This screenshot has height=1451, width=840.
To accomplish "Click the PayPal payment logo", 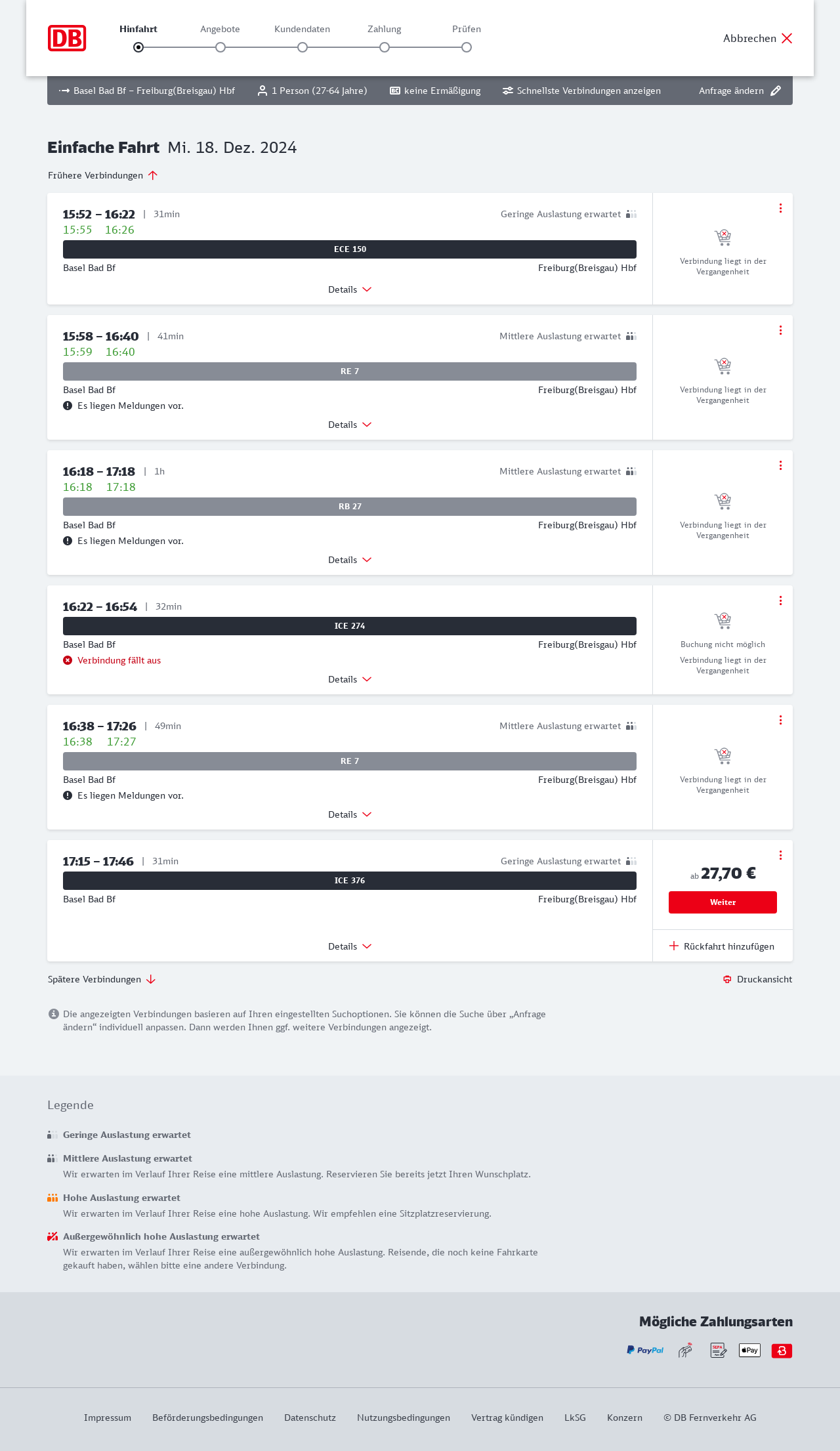I will point(644,1350).
